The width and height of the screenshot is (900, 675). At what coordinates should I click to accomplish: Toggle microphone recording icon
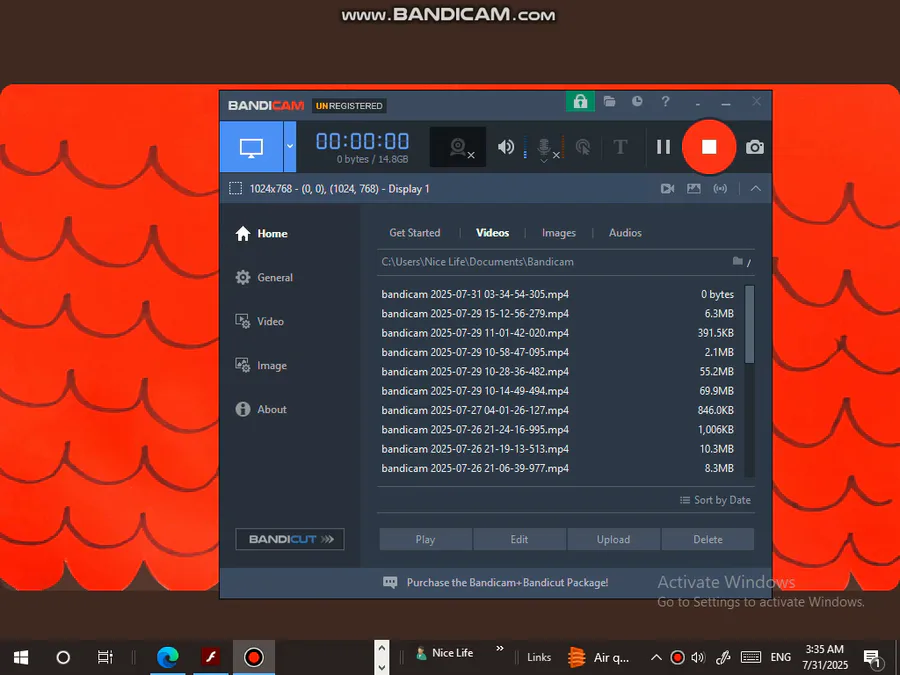544,148
